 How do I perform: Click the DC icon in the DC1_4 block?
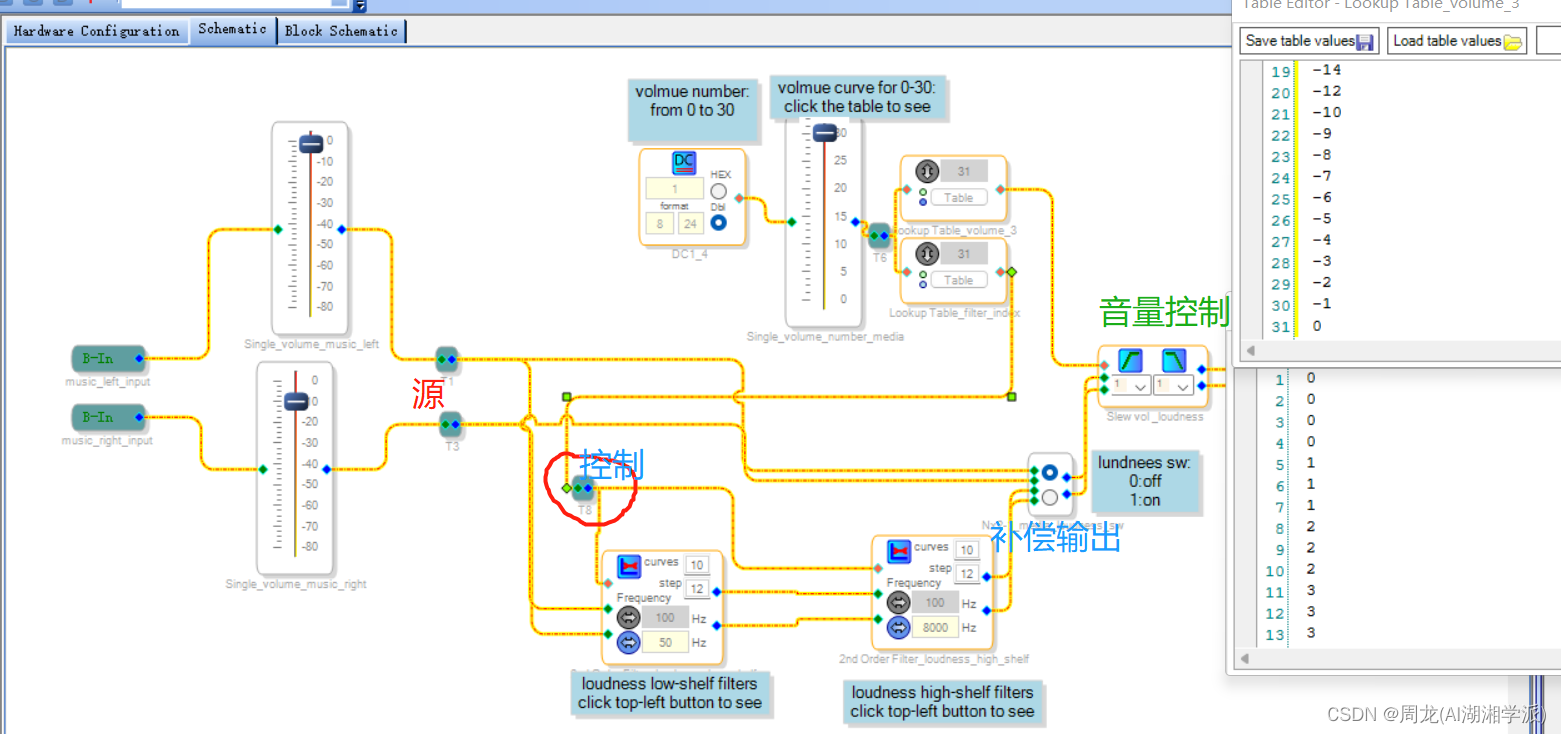684,164
